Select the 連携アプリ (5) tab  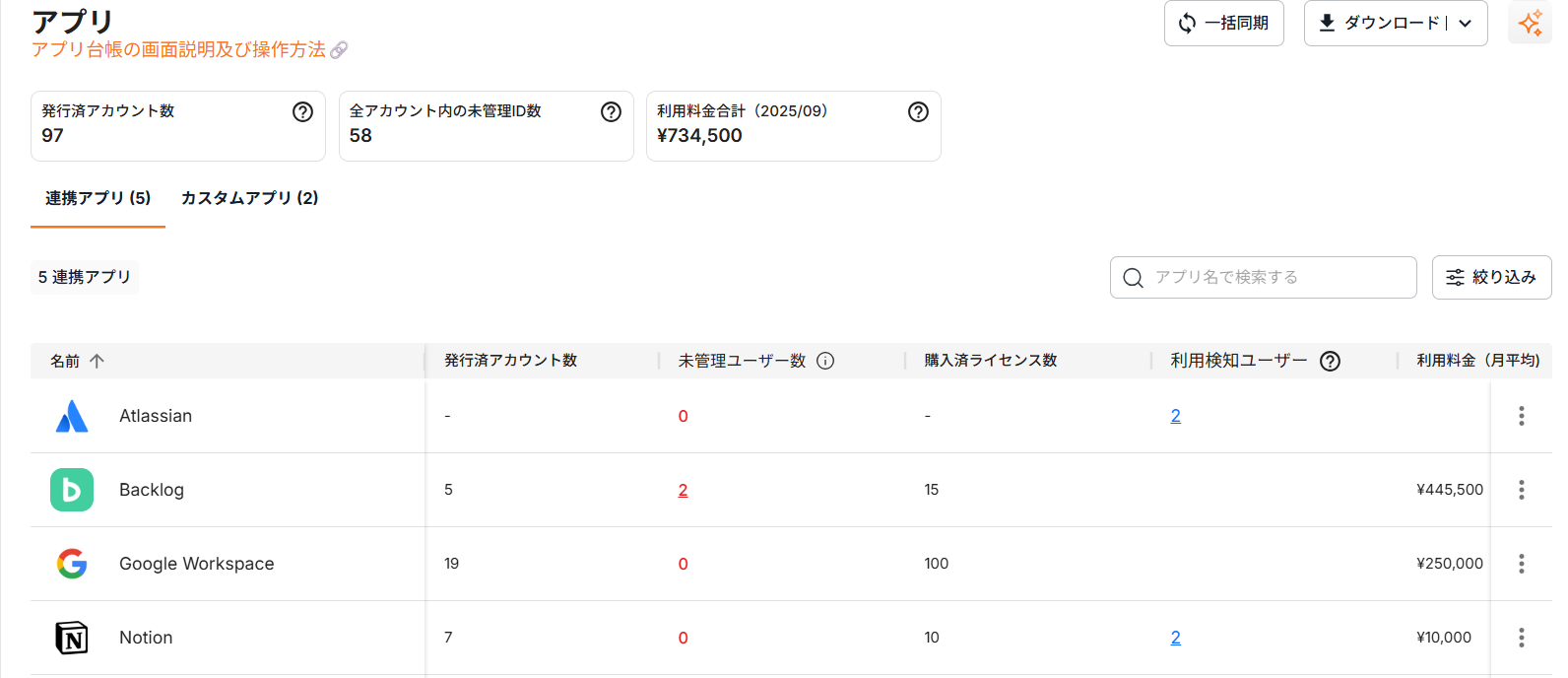click(x=98, y=198)
